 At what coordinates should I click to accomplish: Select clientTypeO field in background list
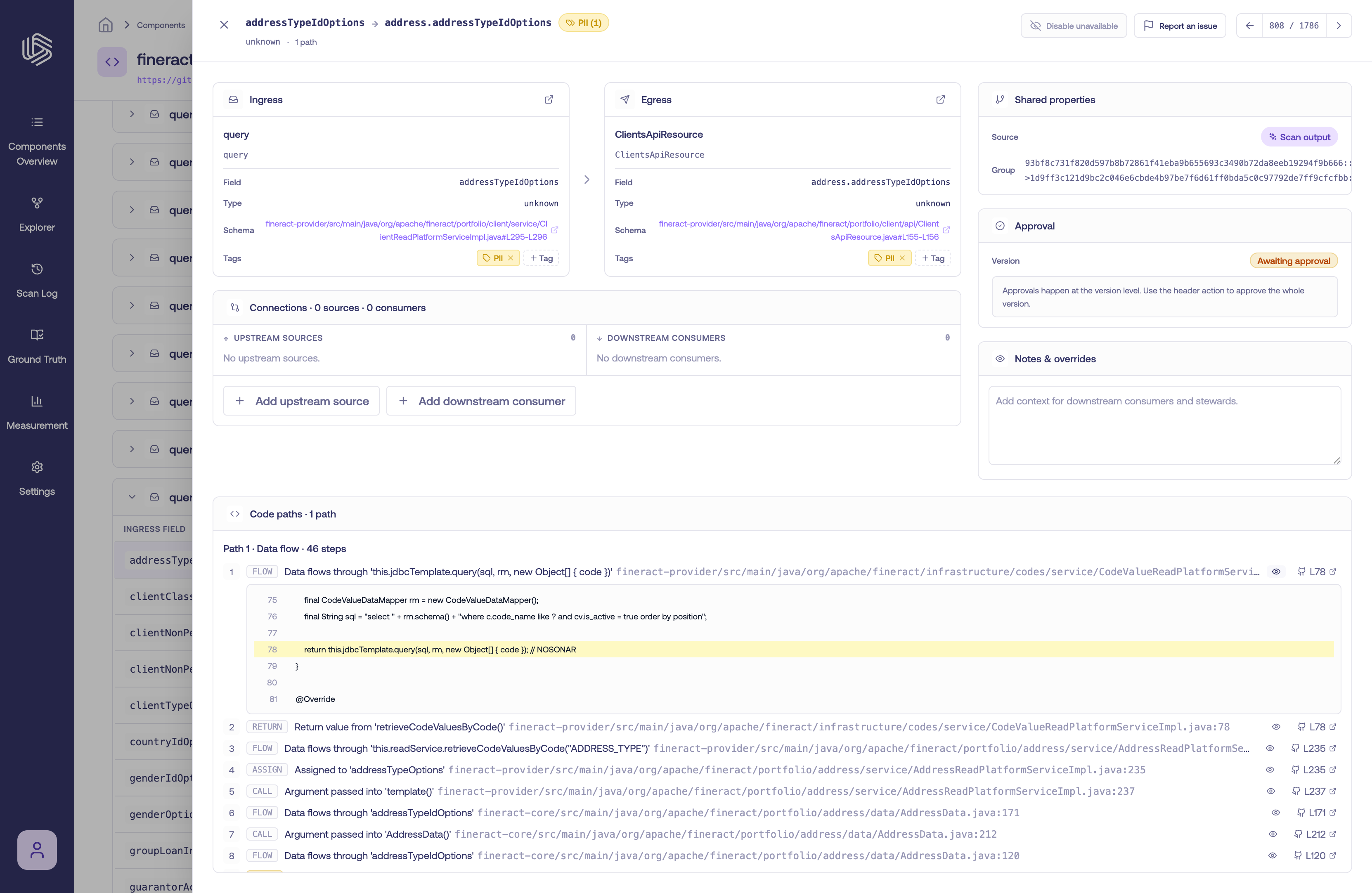(161, 705)
